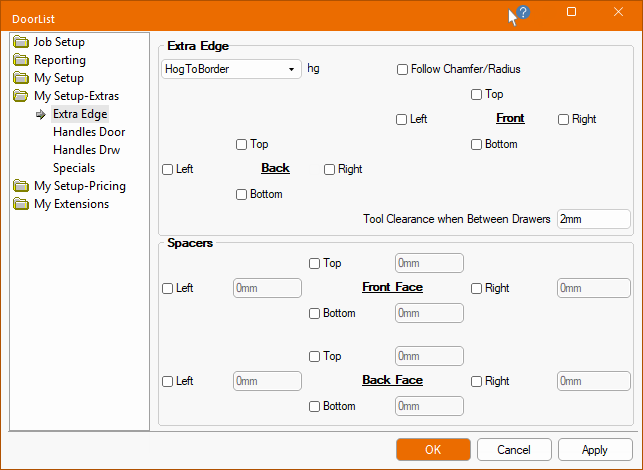Click the Job Setup folder icon
The height and width of the screenshot is (470, 643).
pos(22,42)
